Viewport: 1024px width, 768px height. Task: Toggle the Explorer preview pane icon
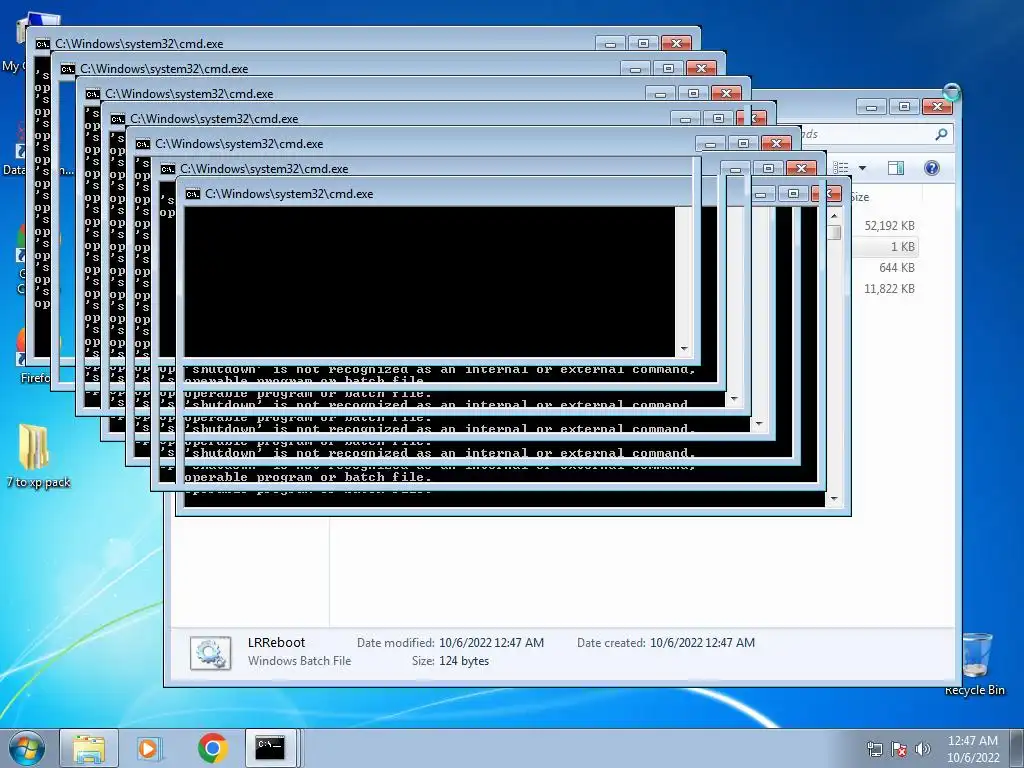coord(895,168)
